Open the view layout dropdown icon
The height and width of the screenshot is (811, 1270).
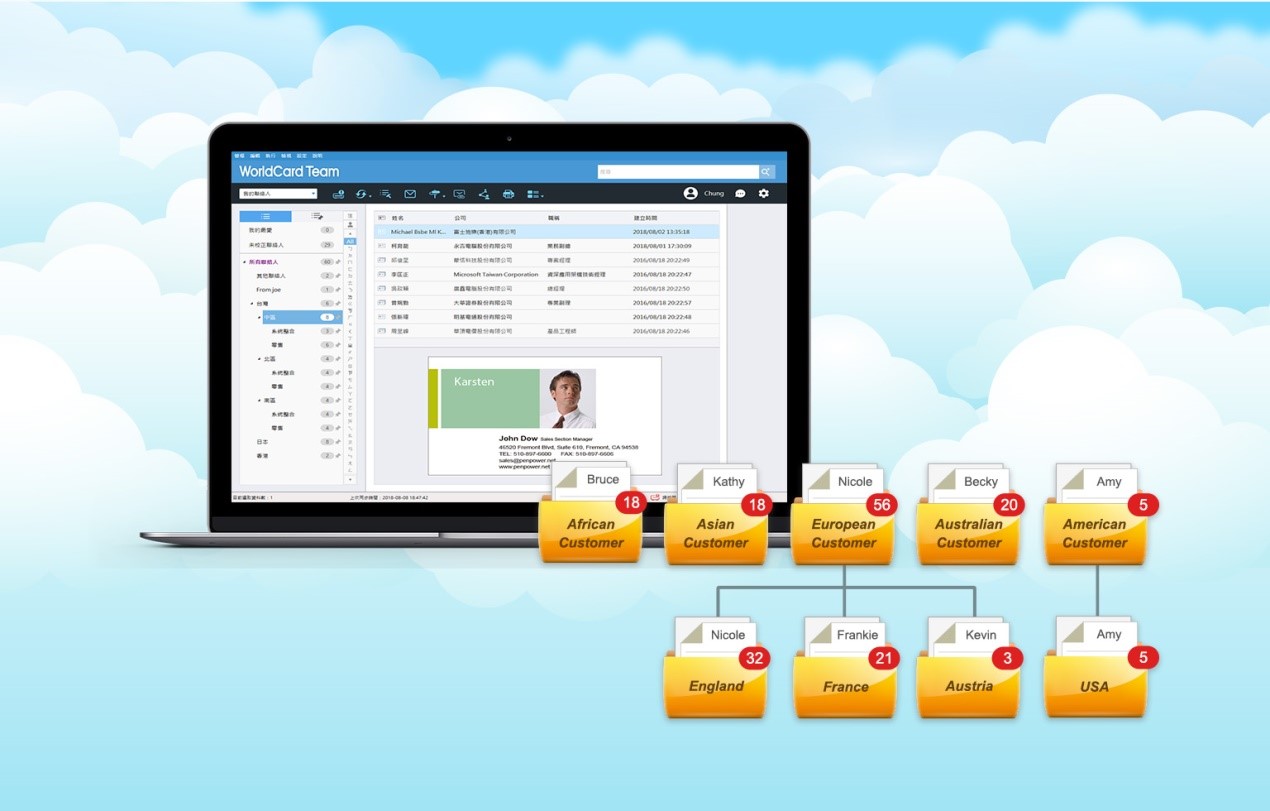(x=535, y=194)
